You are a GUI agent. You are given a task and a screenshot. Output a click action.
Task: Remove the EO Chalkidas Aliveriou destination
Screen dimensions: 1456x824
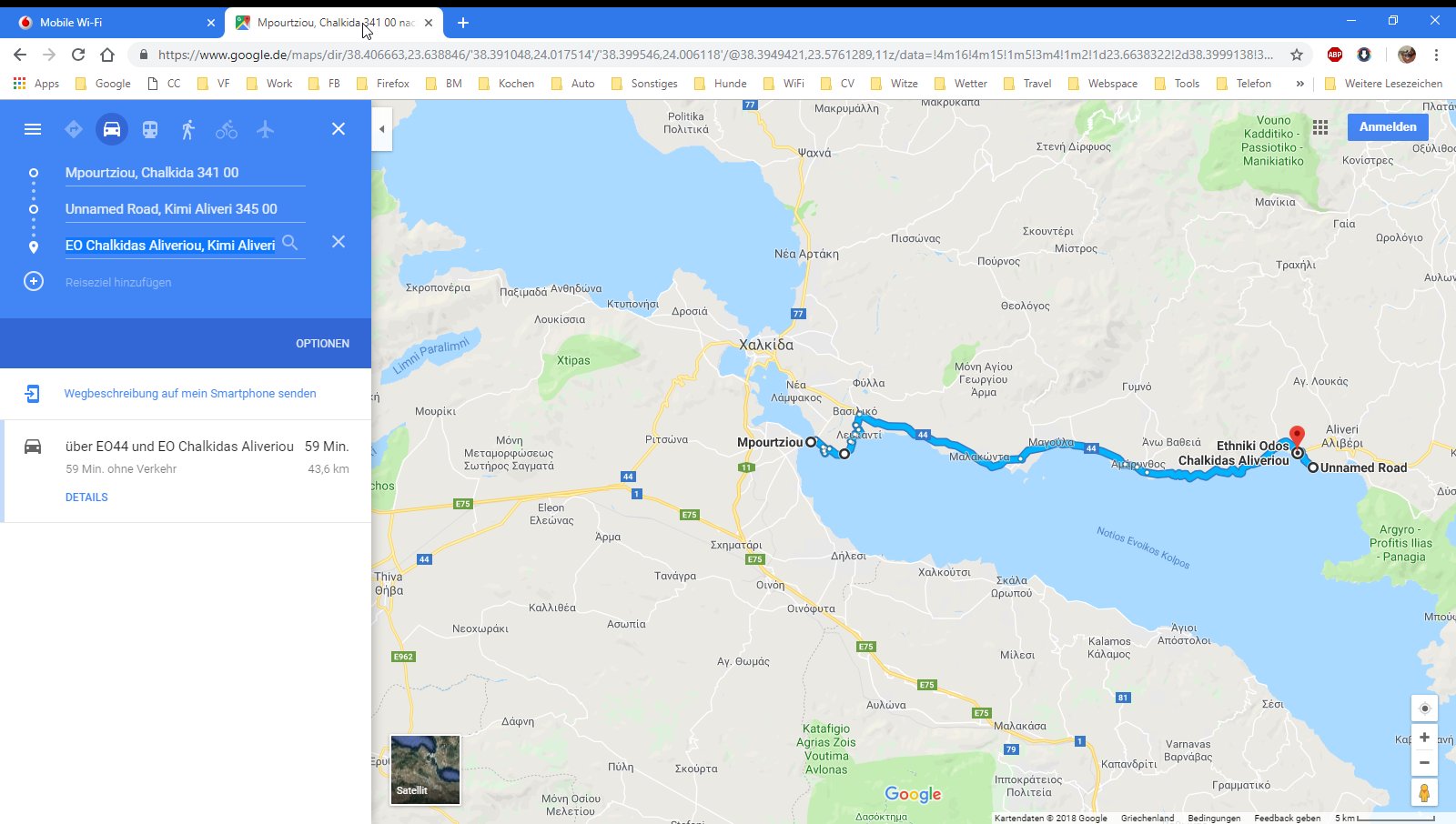click(x=339, y=242)
